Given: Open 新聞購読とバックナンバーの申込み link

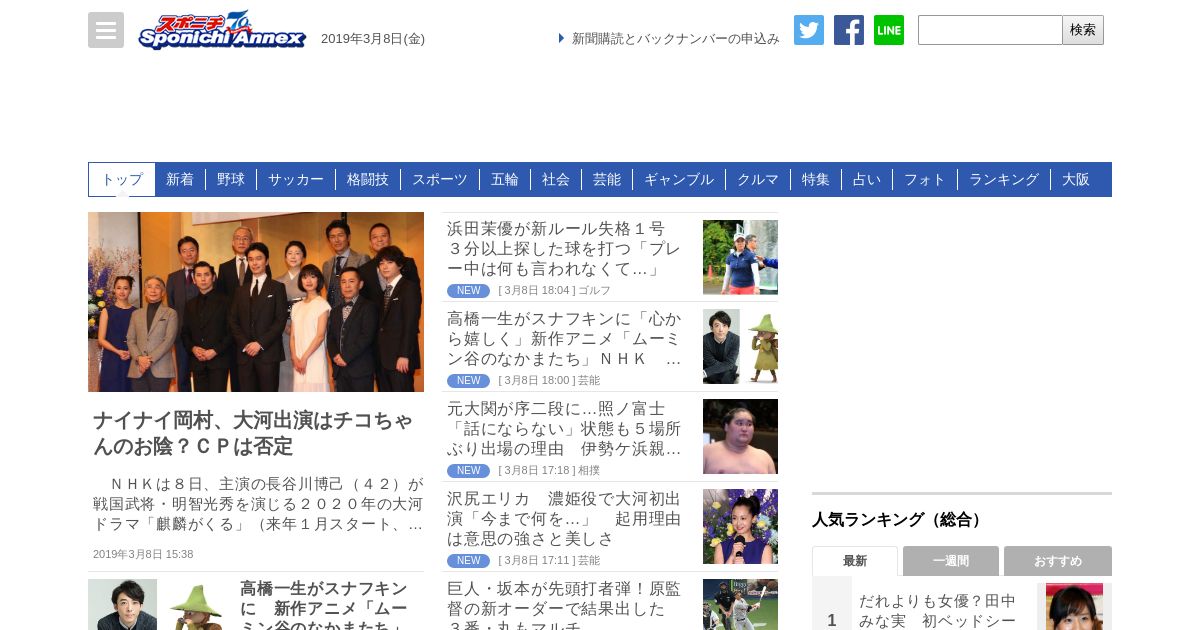Looking at the screenshot, I should point(675,38).
